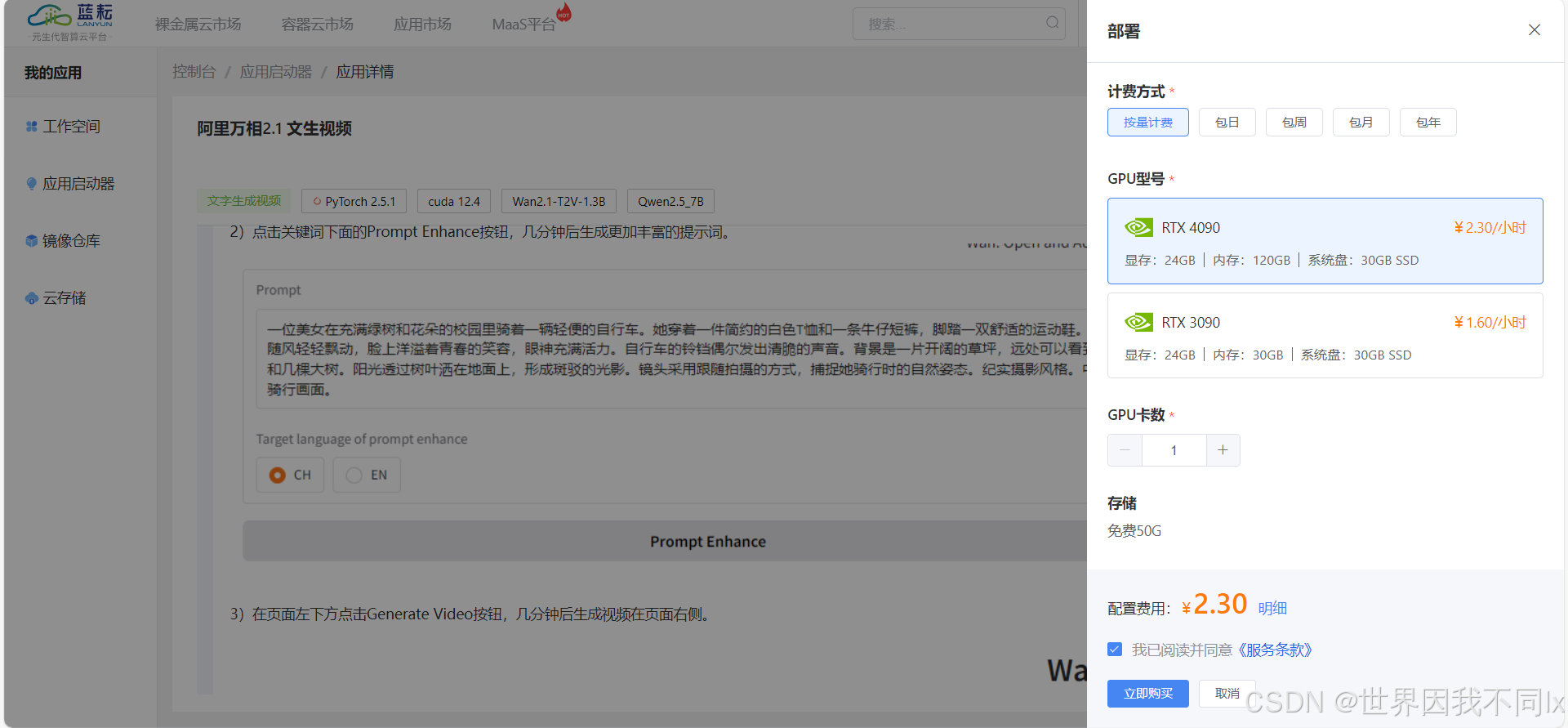
Task: Click 立即购买 button
Action: pyautogui.click(x=1148, y=693)
